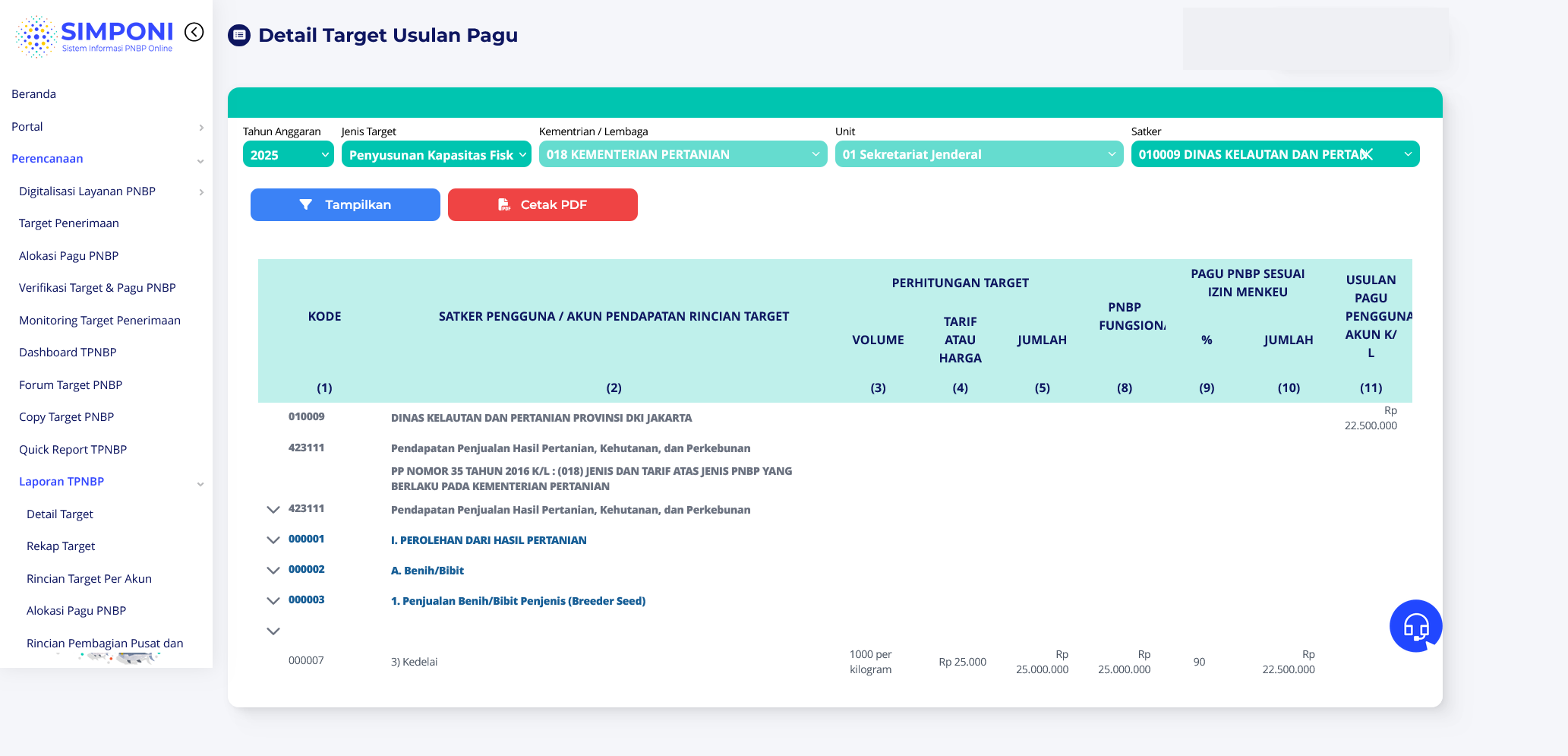This screenshot has height=756, width=1568.
Task: Open the headset support chat icon
Action: (1415, 626)
